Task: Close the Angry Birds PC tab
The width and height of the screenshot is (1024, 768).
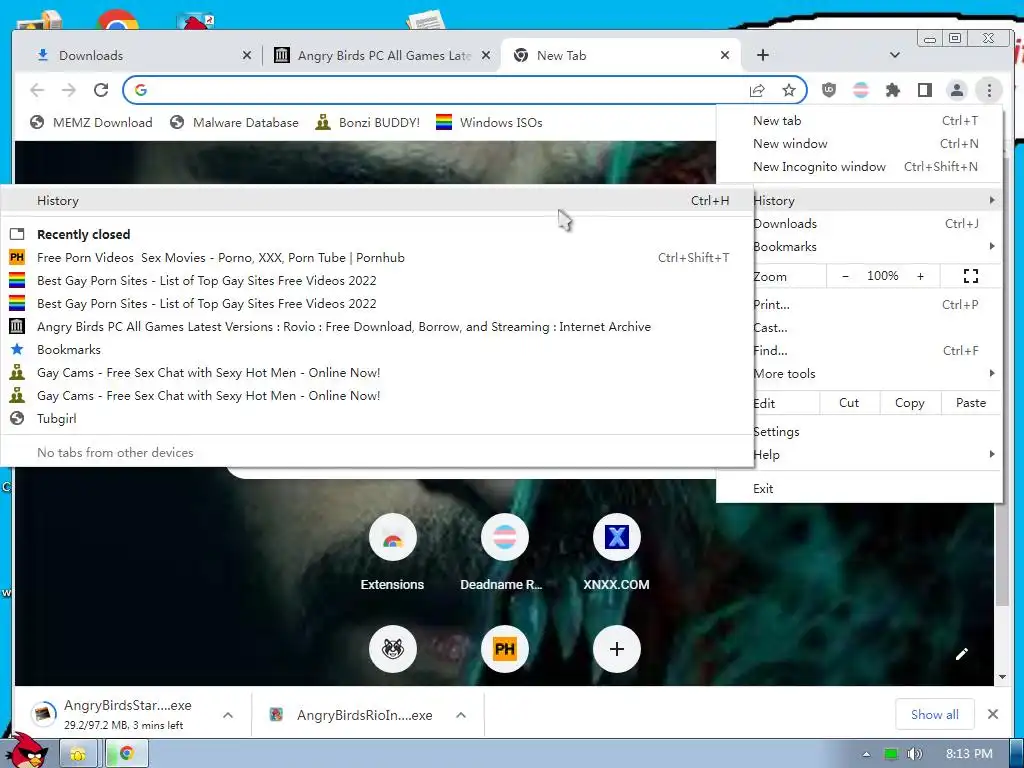Action: click(486, 56)
